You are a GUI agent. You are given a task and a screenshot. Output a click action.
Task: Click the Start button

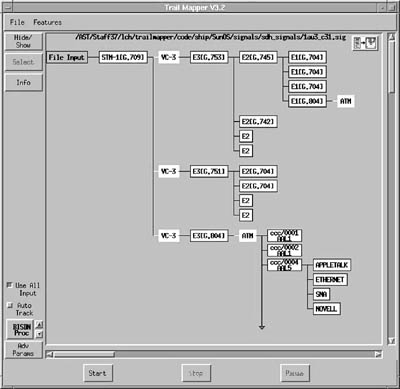98,373
